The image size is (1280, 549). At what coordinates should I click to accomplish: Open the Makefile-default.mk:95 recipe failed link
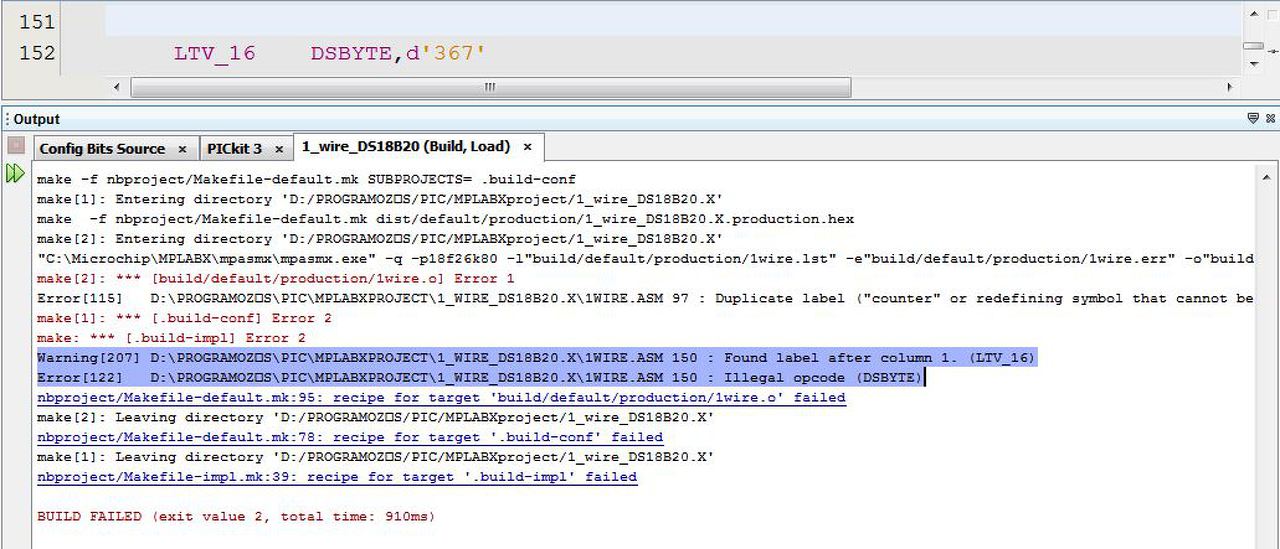pyautogui.click(x=441, y=397)
